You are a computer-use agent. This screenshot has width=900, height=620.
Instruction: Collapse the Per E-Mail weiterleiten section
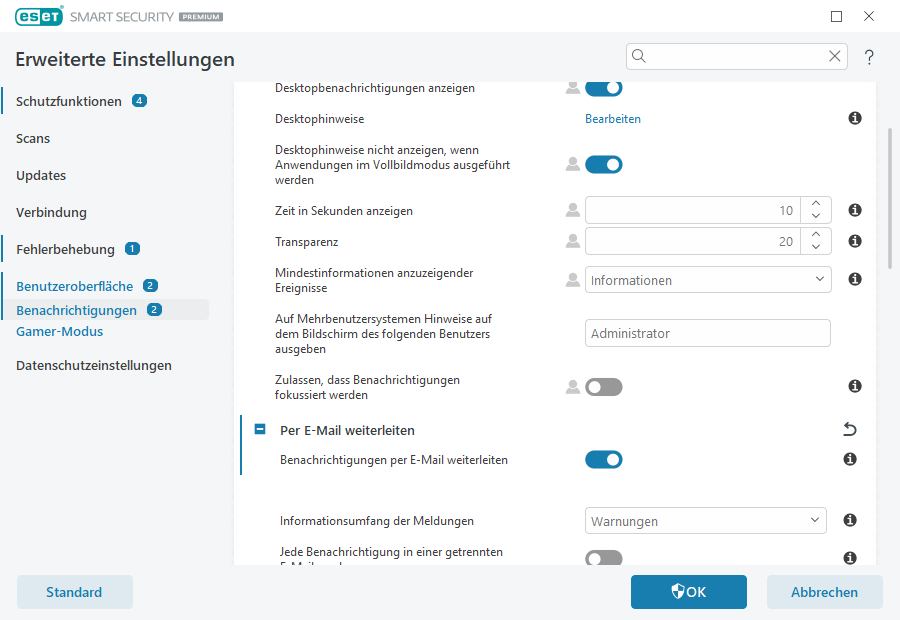(260, 428)
